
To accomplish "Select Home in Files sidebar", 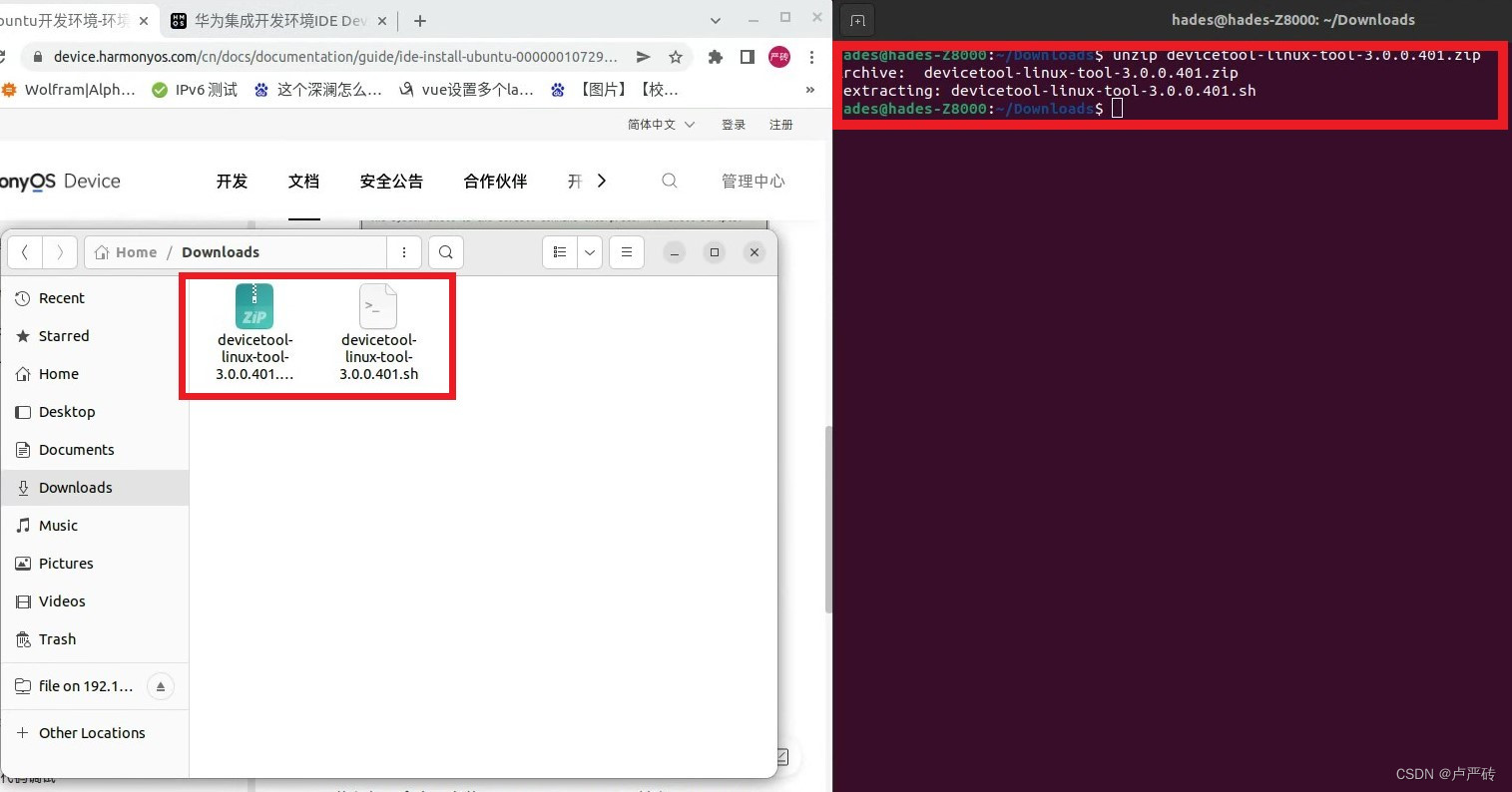I will pyautogui.click(x=95, y=374).
